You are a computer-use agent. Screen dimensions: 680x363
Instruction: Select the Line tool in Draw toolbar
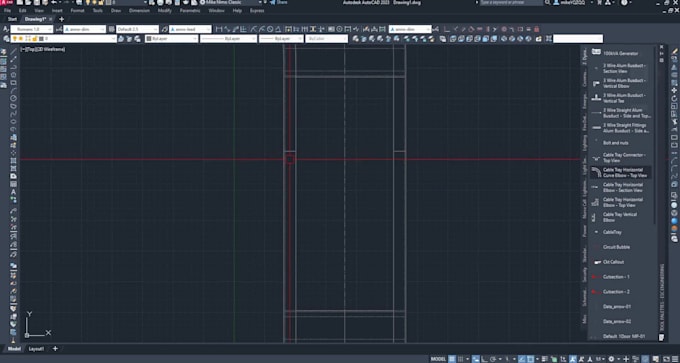coord(13,52)
